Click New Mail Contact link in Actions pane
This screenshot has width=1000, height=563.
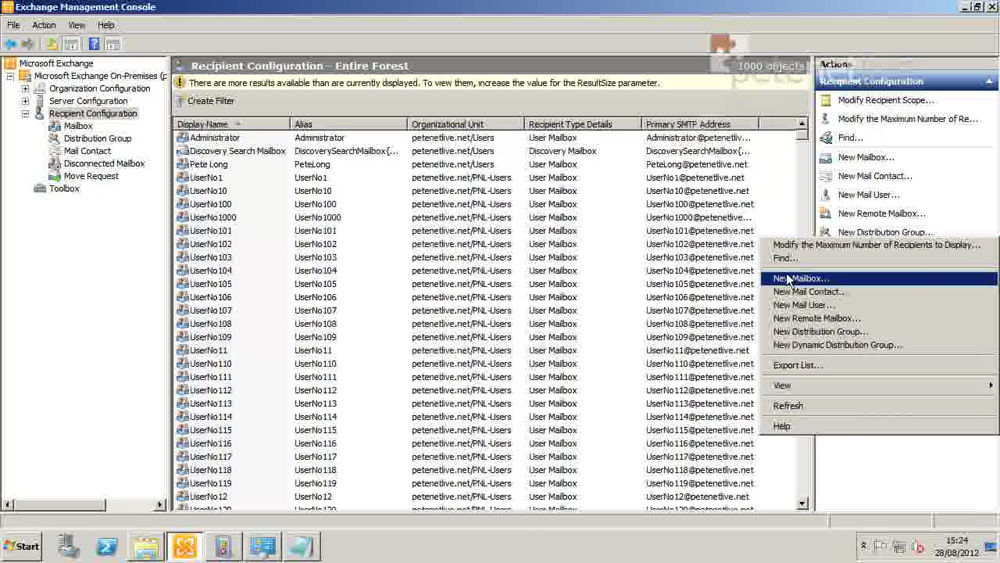(874, 176)
